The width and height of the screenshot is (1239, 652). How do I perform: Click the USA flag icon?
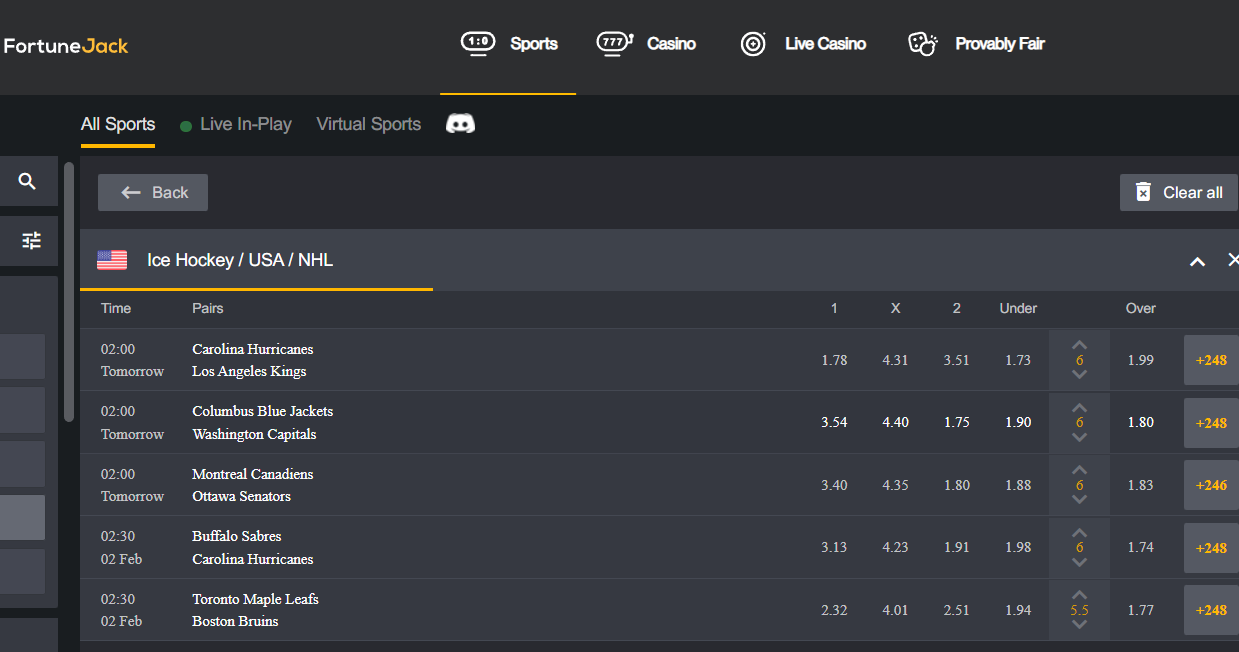112,260
